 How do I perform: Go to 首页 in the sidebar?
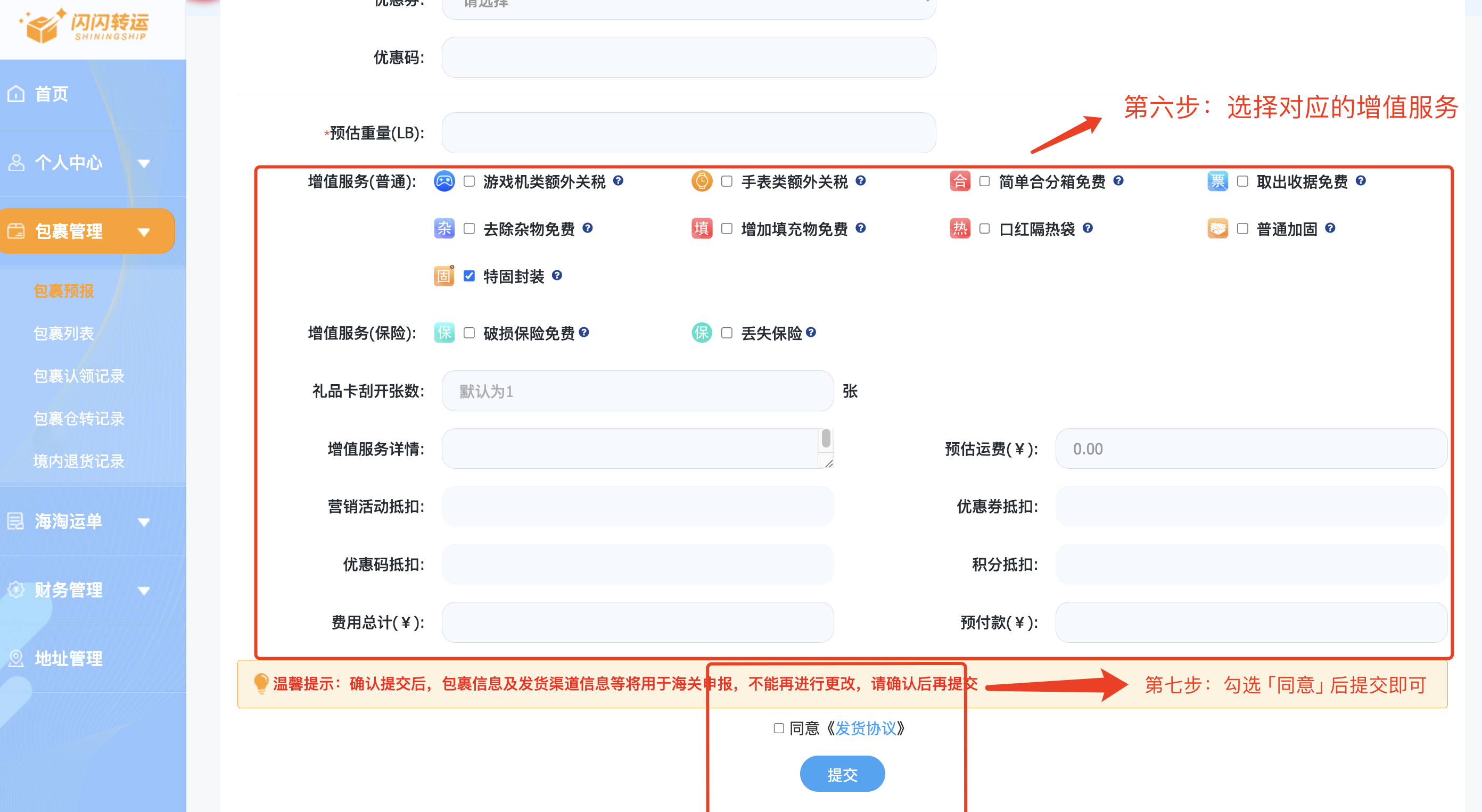[52, 94]
